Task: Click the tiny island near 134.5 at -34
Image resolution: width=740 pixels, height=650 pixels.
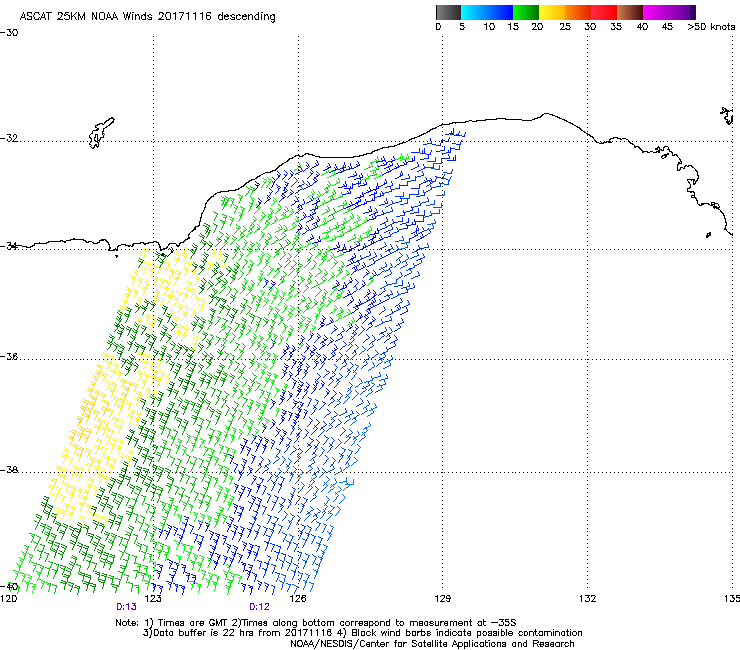Action: pyautogui.click(x=708, y=235)
